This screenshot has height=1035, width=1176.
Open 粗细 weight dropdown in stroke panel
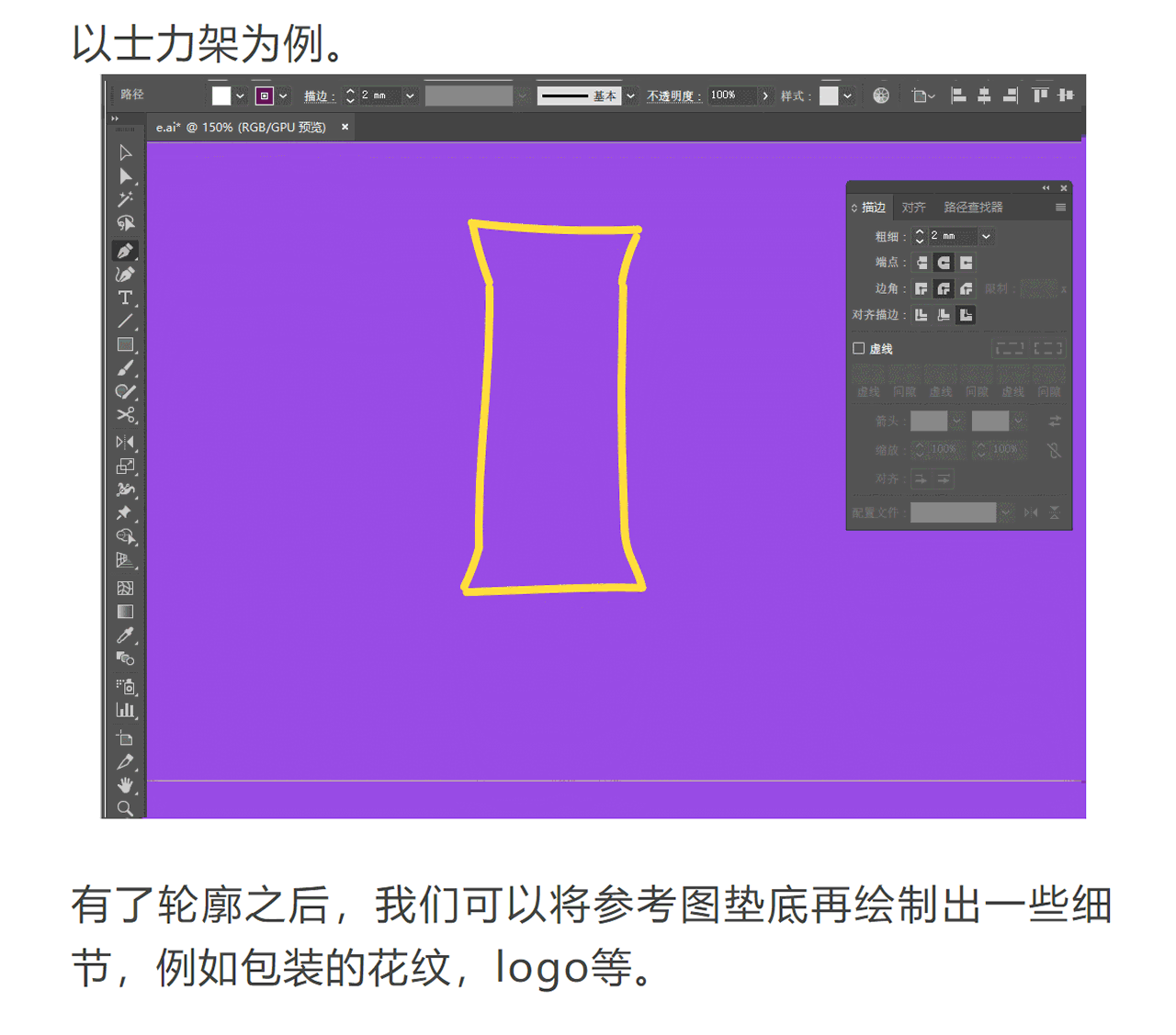(x=986, y=236)
